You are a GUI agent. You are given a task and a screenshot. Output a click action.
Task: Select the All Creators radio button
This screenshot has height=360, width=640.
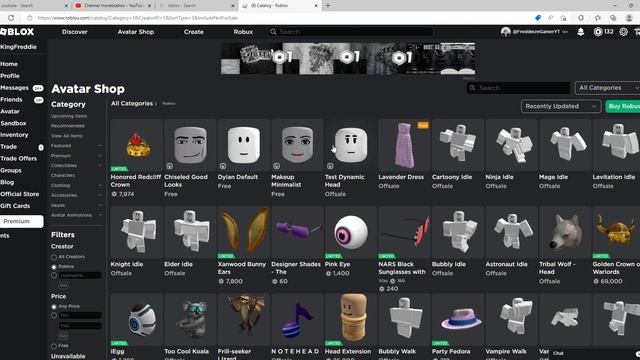[x=54, y=257]
